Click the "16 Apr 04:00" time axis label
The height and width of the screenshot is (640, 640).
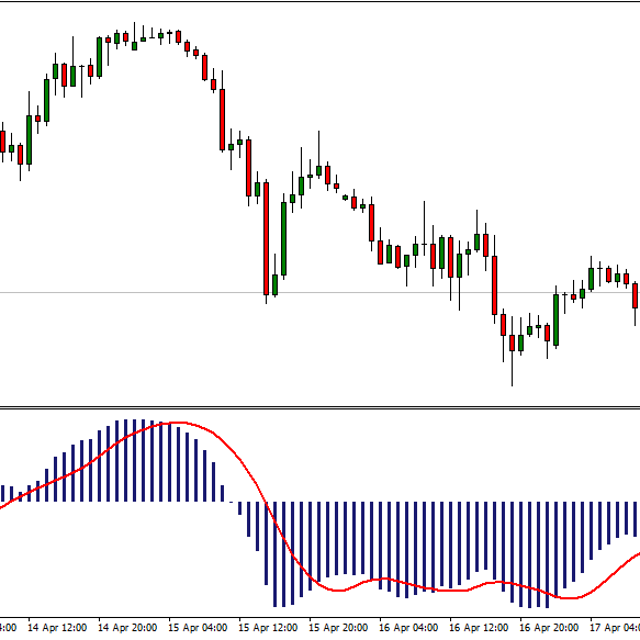pyautogui.click(x=408, y=628)
